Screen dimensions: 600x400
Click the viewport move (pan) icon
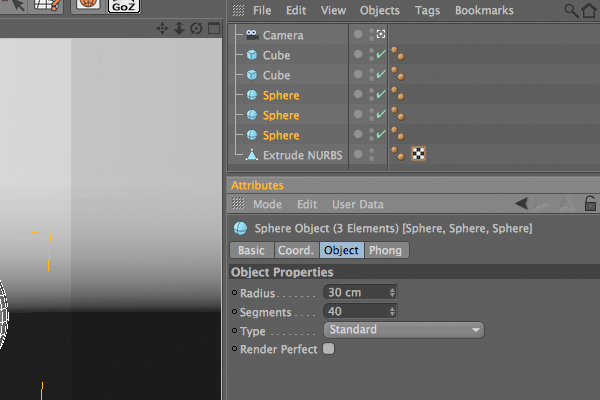[162, 28]
